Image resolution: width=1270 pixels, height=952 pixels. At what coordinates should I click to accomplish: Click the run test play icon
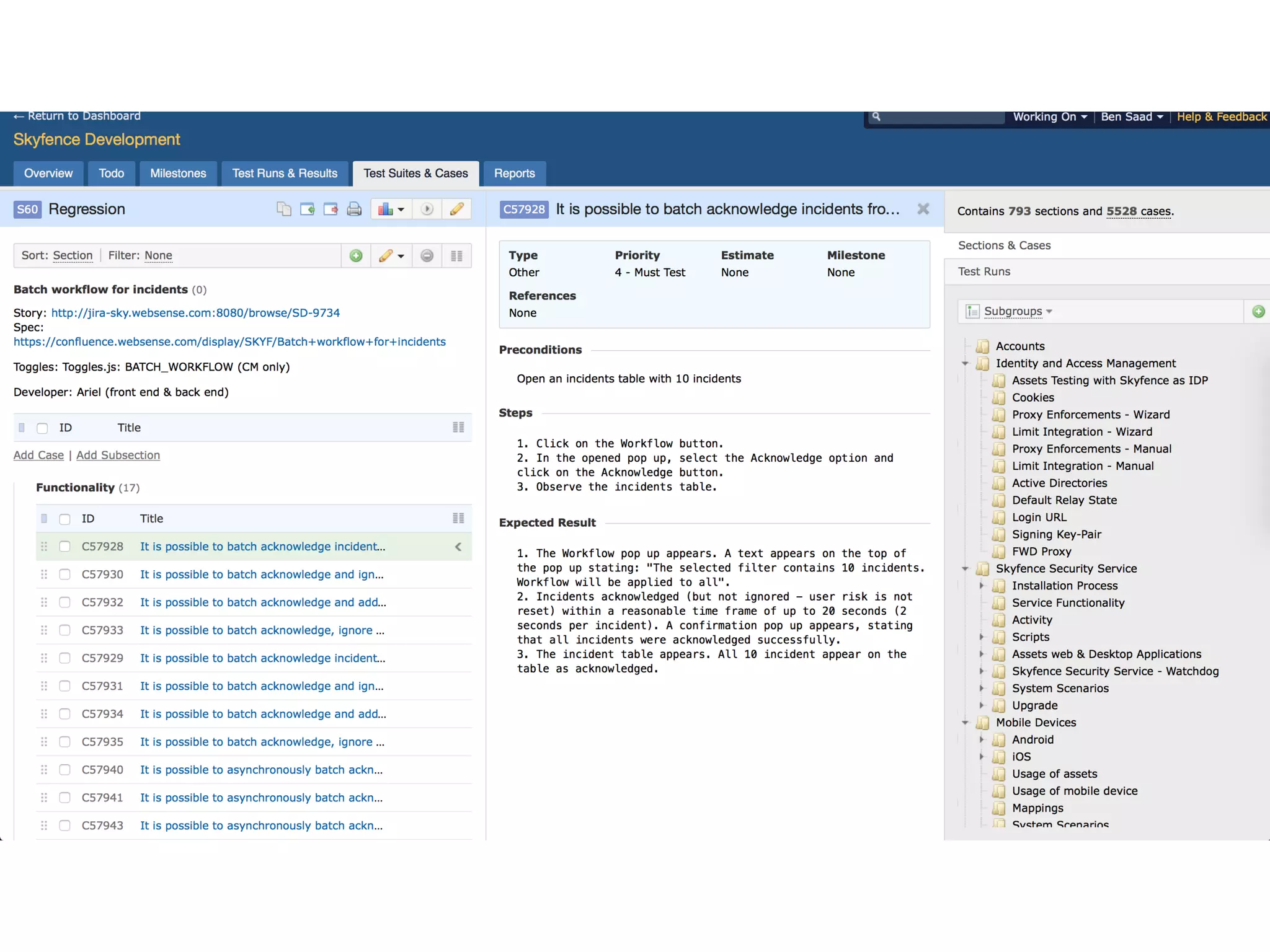click(427, 209)
